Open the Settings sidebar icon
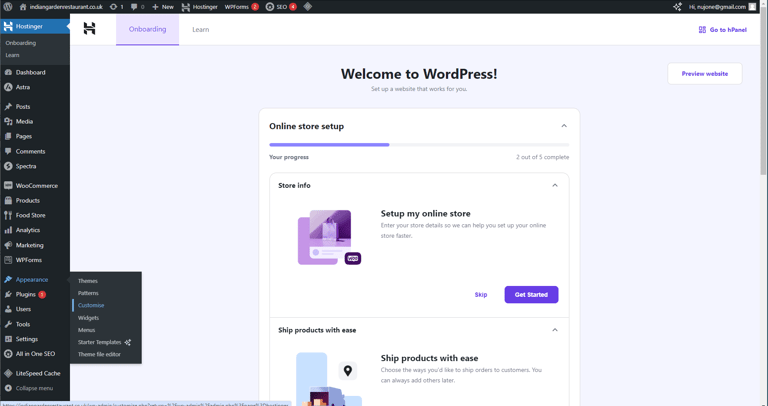Viewport: 768px width, 406px height. pyautogui.click(x=8, y=339)
